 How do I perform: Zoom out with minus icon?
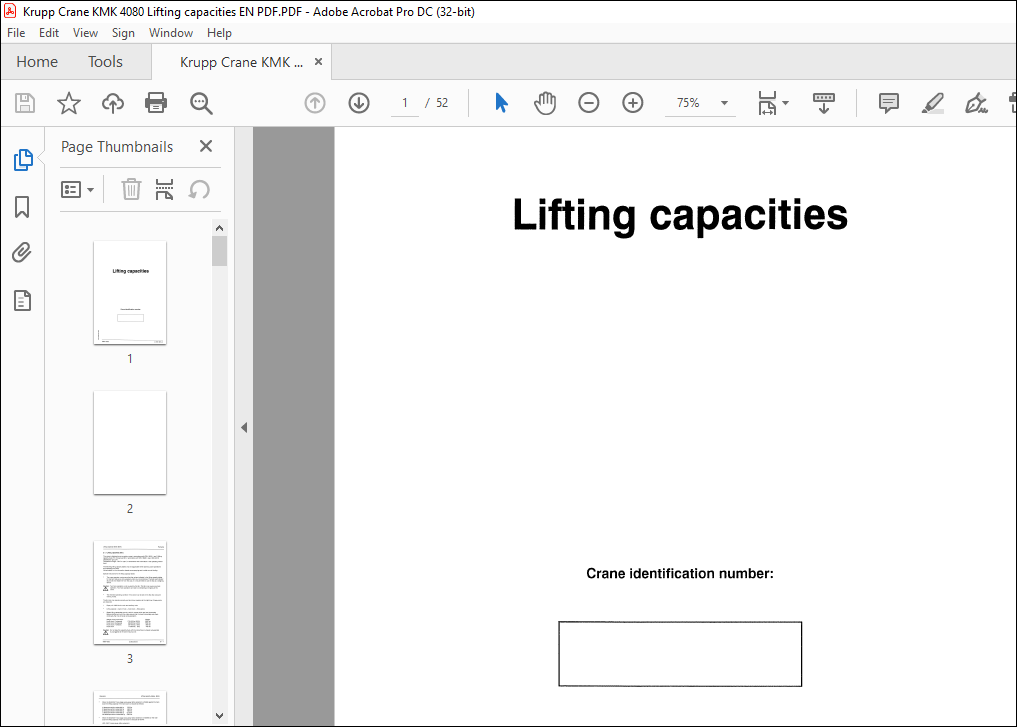point(589,102)
